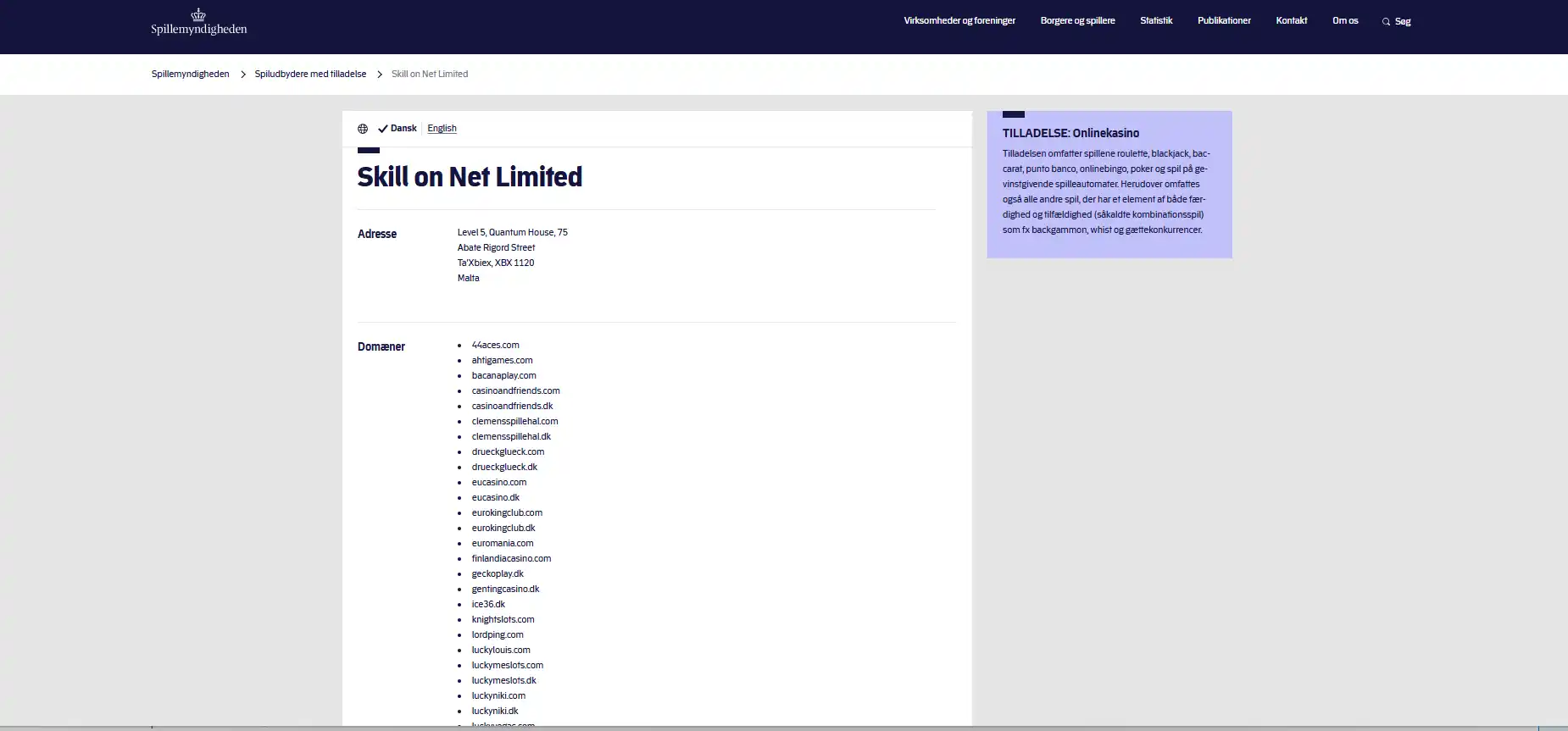Click the finlandiacasino.com domain entry
The width and height of the screenshot is (1568, 731).
point(512,559)
